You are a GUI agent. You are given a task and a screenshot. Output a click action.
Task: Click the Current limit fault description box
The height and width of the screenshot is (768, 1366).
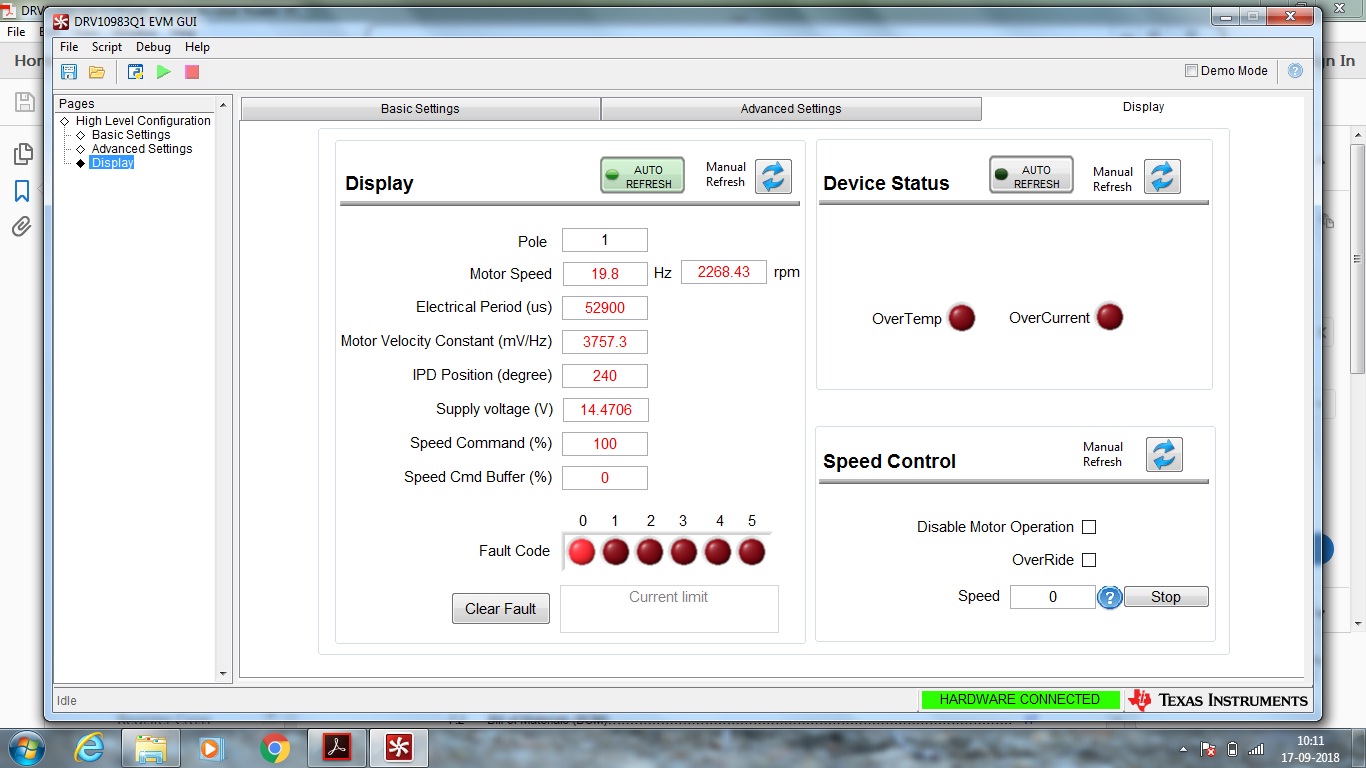tap(669, 609)
